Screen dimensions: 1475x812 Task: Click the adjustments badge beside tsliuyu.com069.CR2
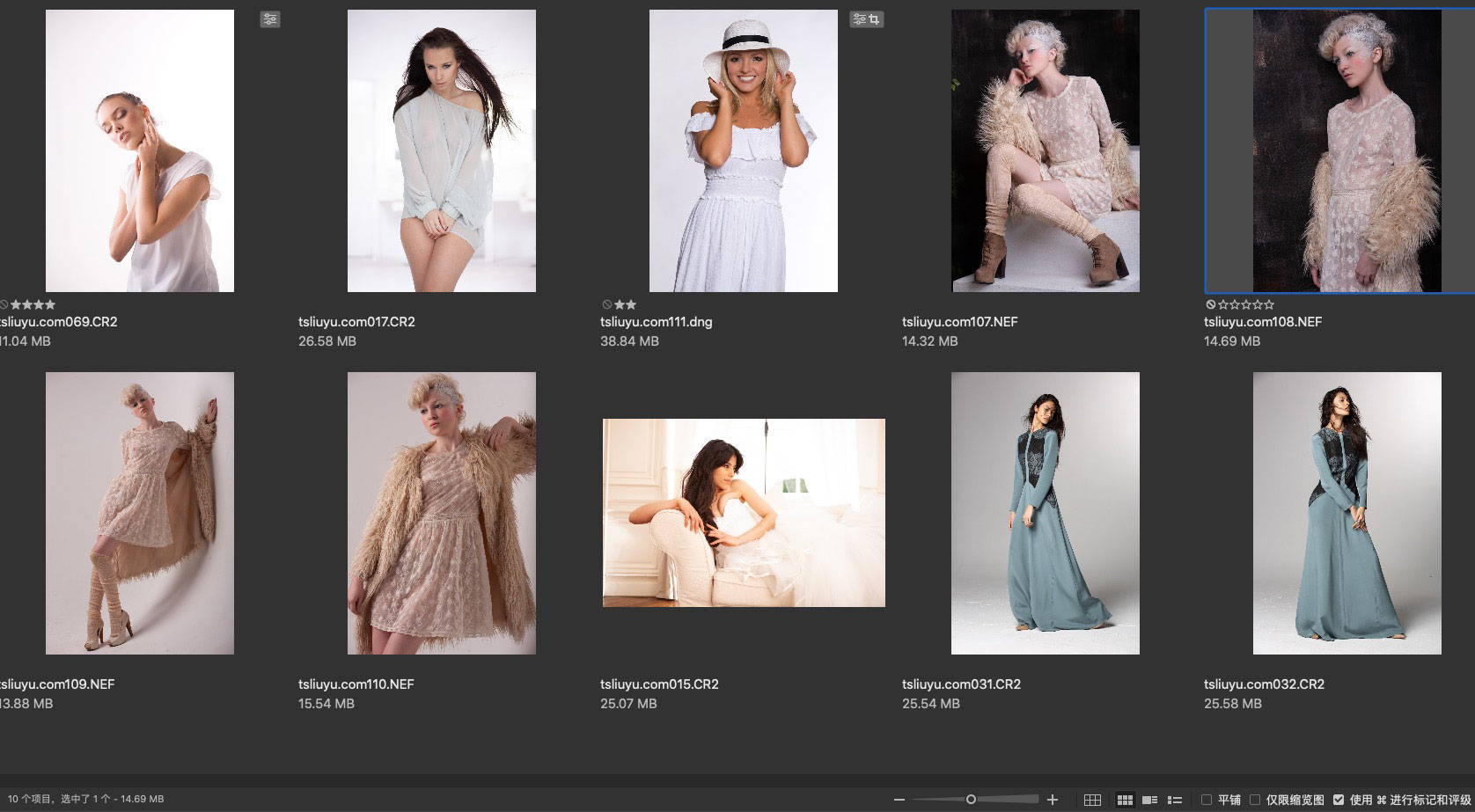(x=270, y=19)
